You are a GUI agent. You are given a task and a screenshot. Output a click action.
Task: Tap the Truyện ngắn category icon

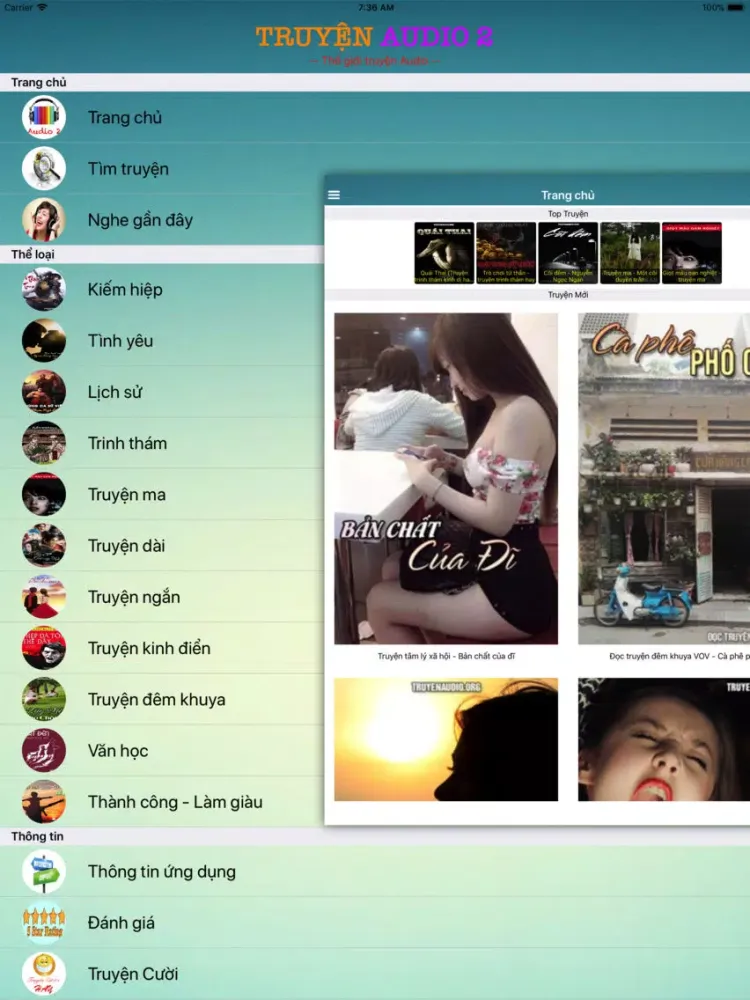(x=44, y=597)
